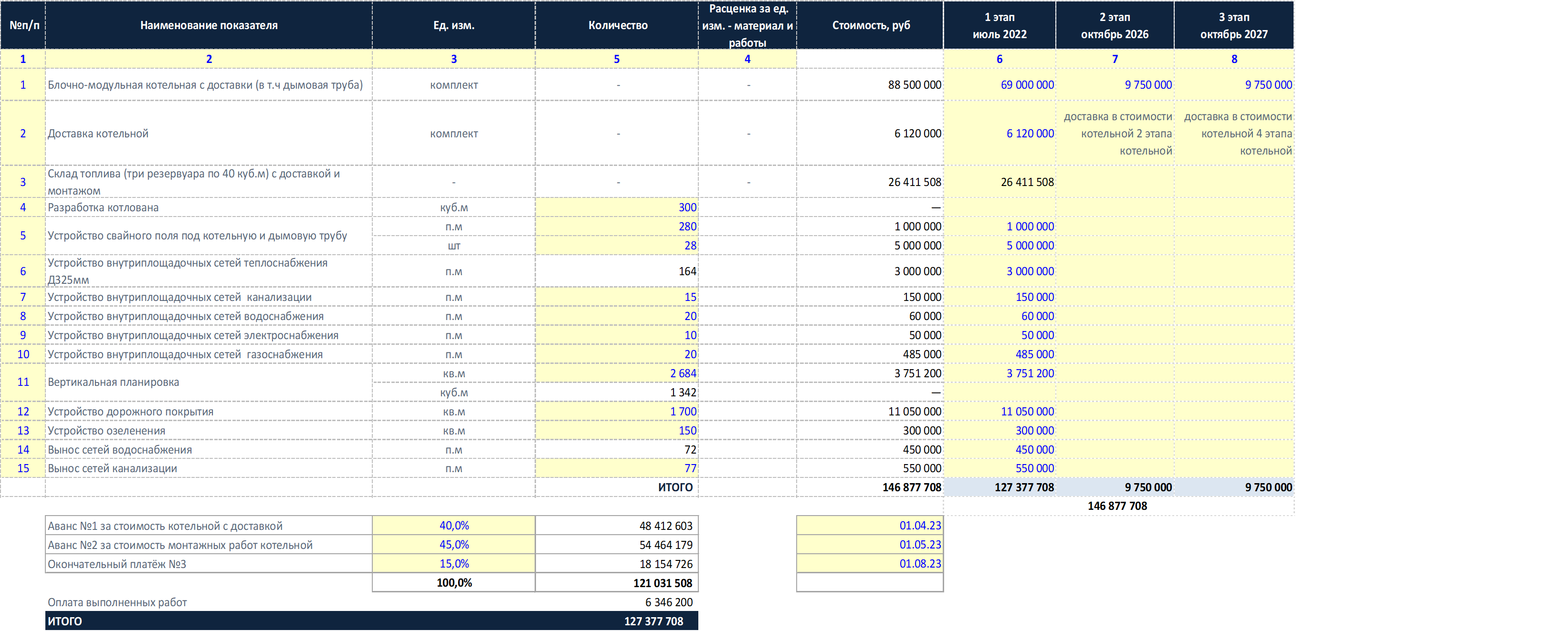Select the 69 000 000 stage-1 cell
1568x631 pixels.
point(1000,84)
